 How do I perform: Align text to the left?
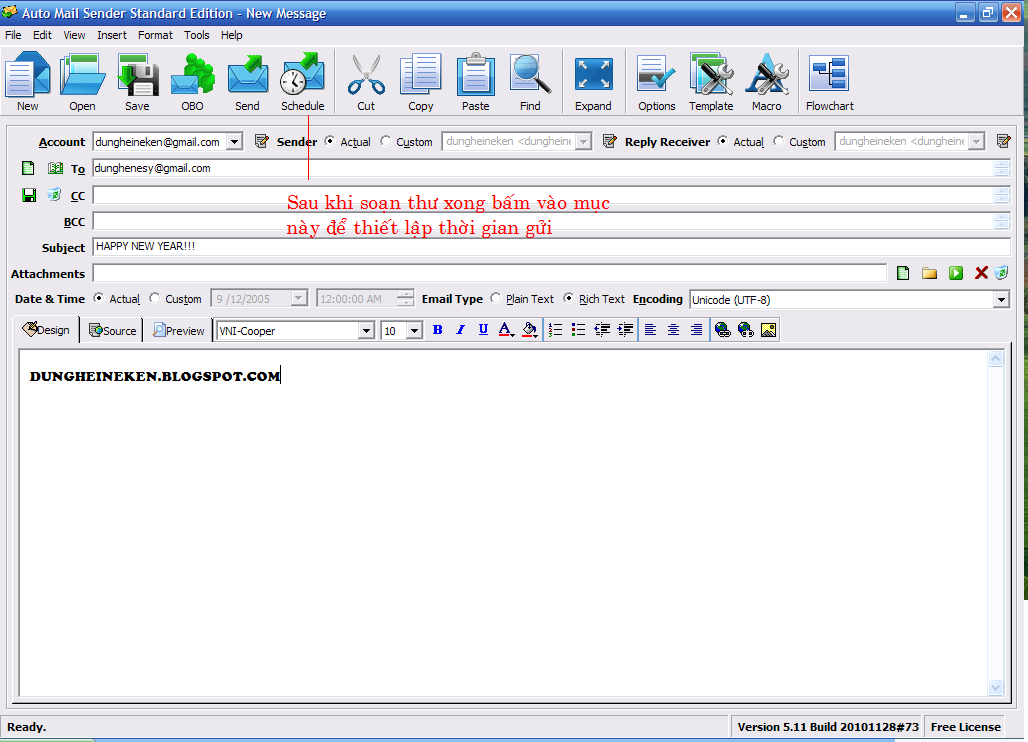[x=650, y=330]
